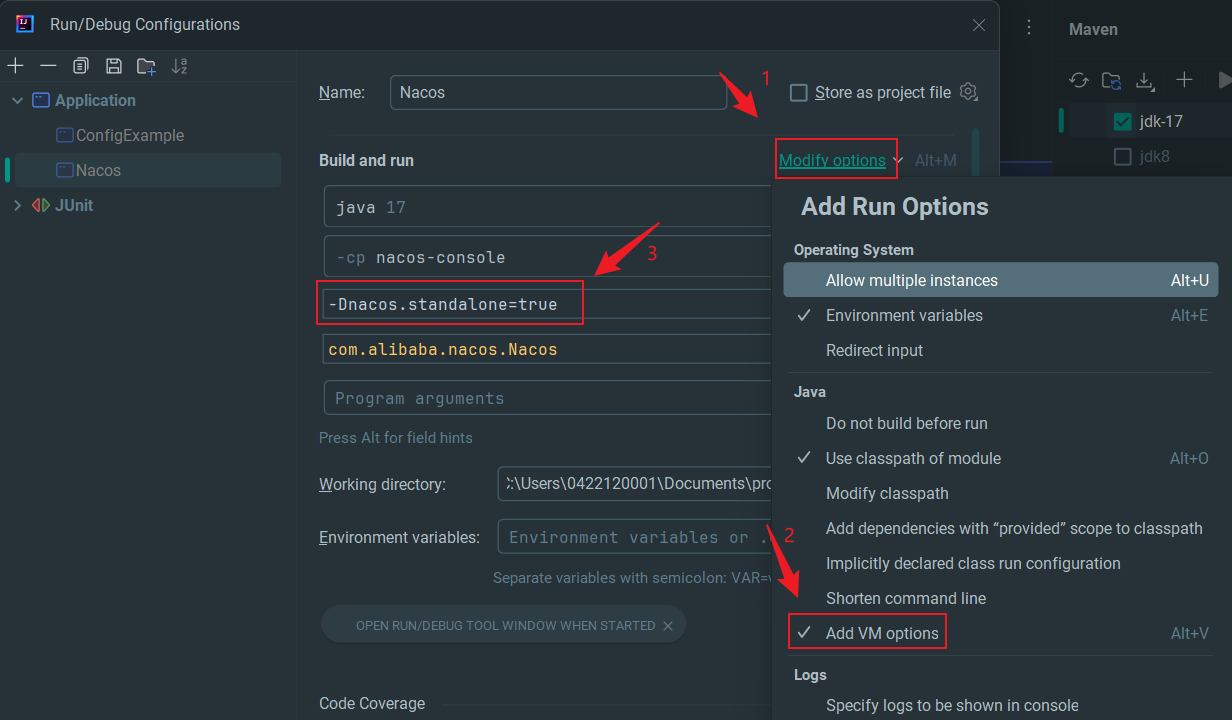1232x720 pixels.
Task: Remove the selected configuration
Action: (x=48, y=66)
